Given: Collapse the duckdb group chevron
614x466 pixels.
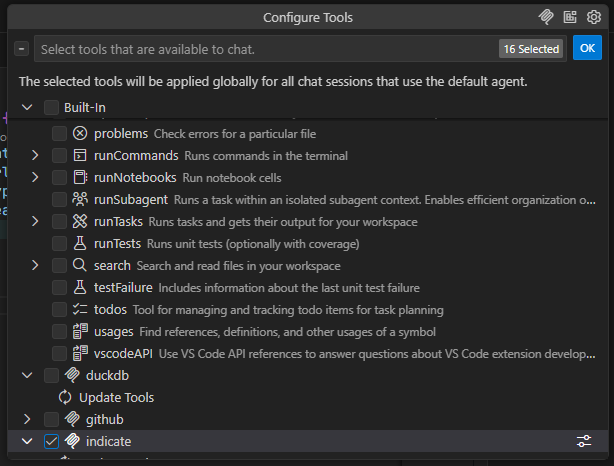Looking at the screenshot, I should click(27, 375).
